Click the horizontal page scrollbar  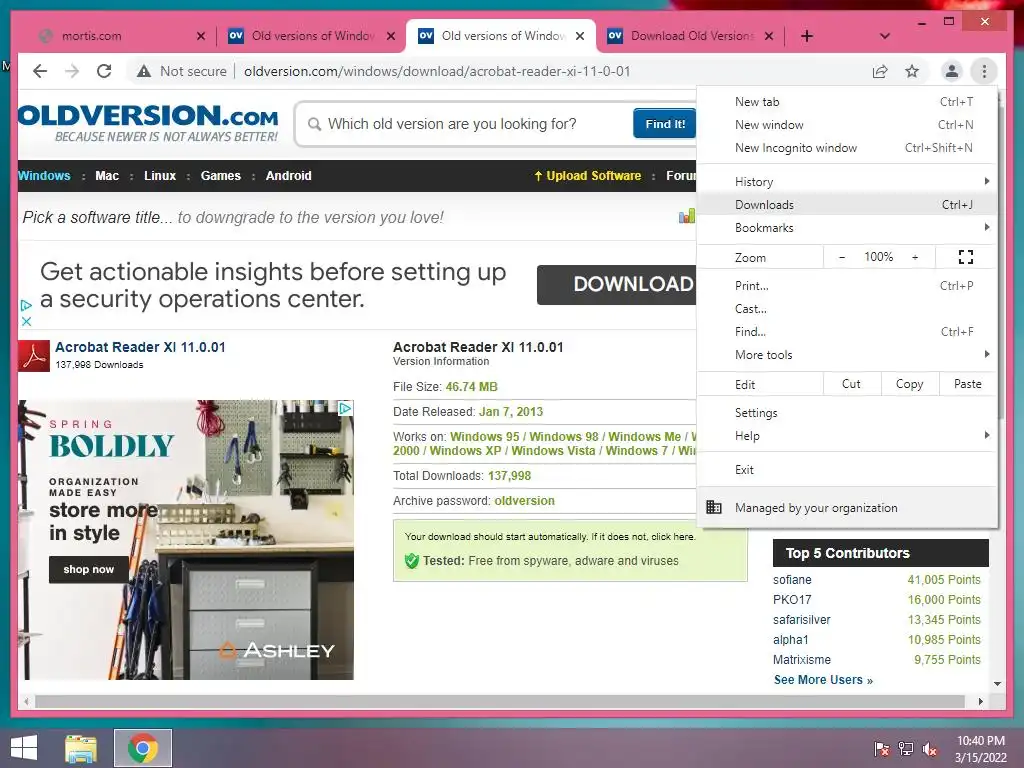500,701
